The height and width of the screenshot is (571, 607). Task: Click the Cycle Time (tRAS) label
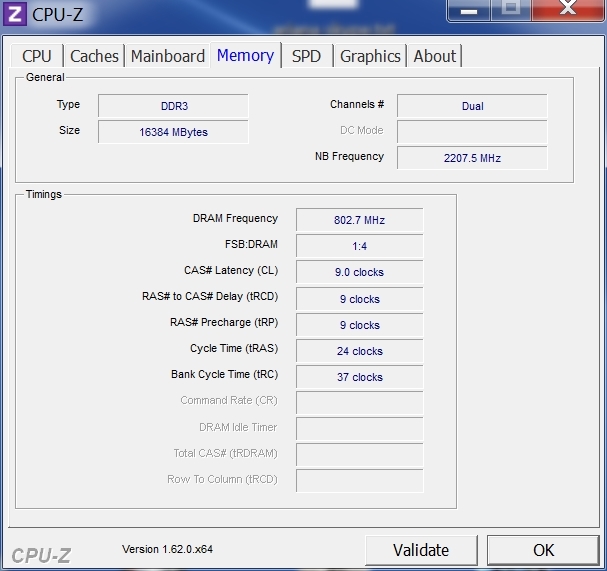[234, 348]
